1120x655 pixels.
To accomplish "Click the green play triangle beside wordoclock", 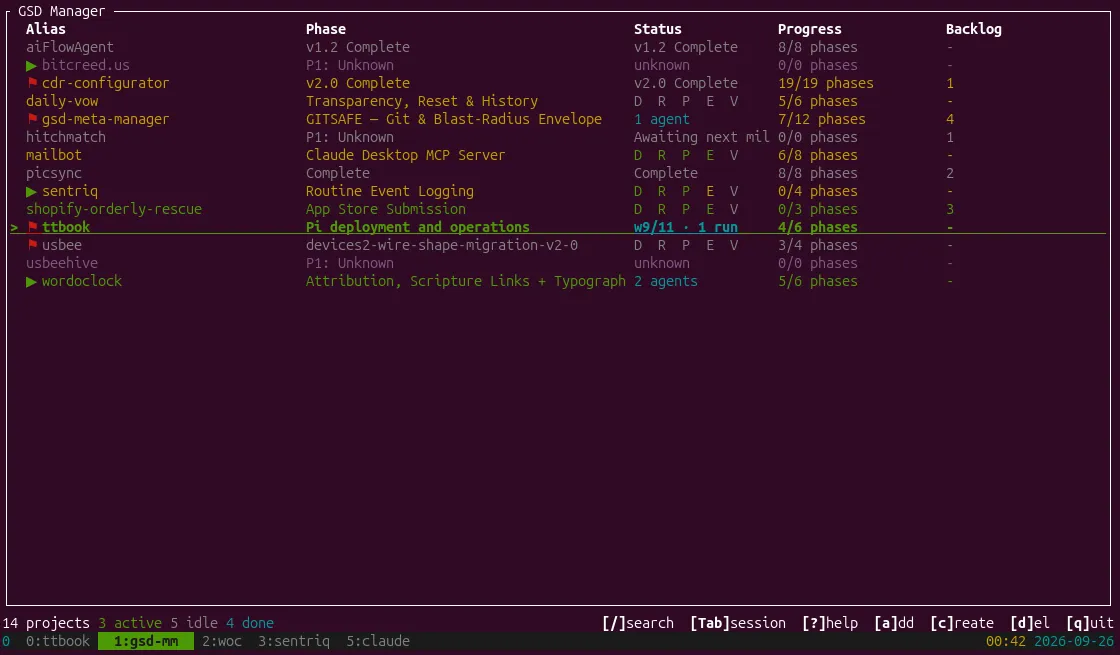I will [x=31, y=281].
